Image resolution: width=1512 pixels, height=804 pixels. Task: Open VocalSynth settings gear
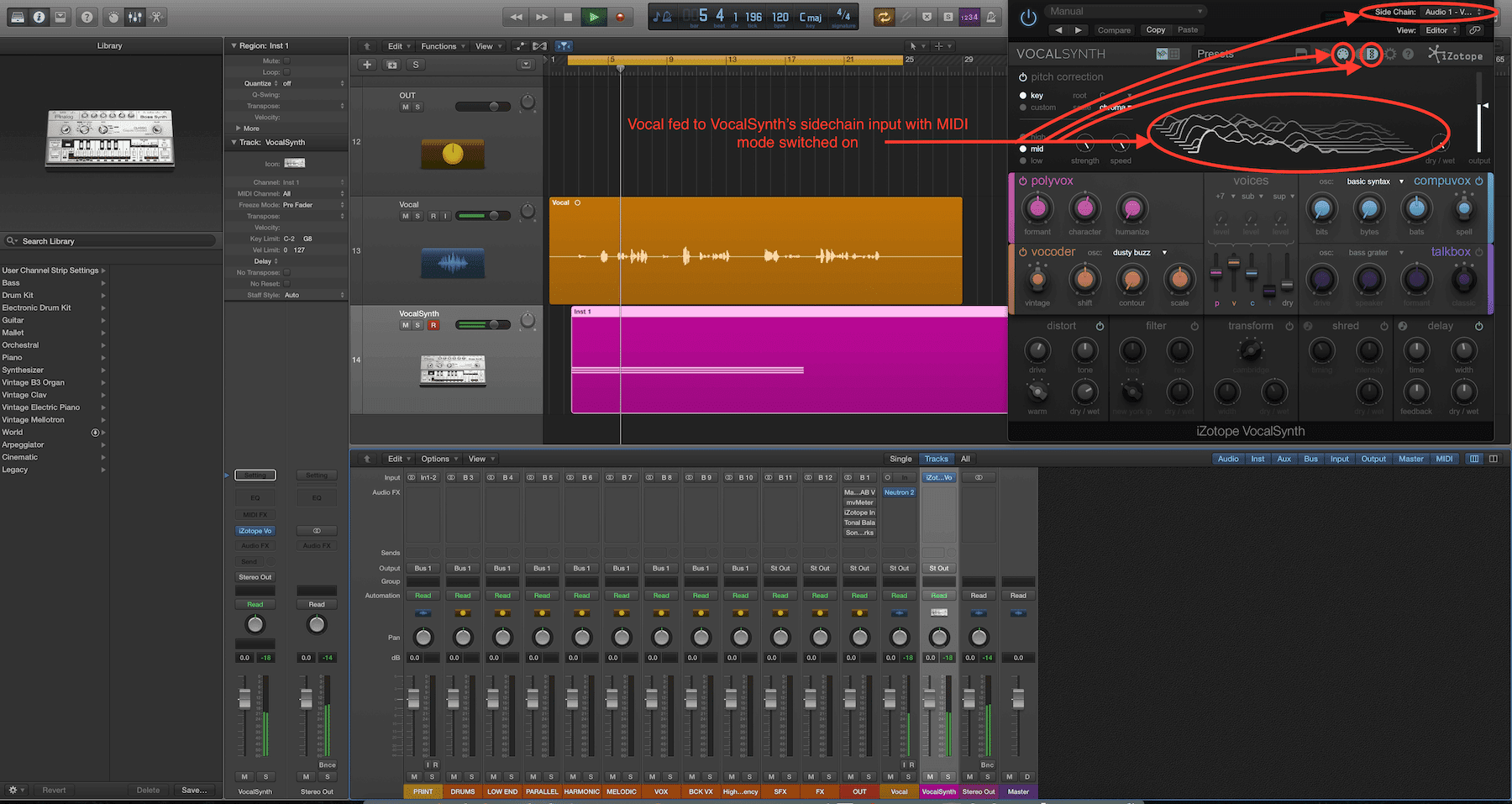[x=1390, y=54]
